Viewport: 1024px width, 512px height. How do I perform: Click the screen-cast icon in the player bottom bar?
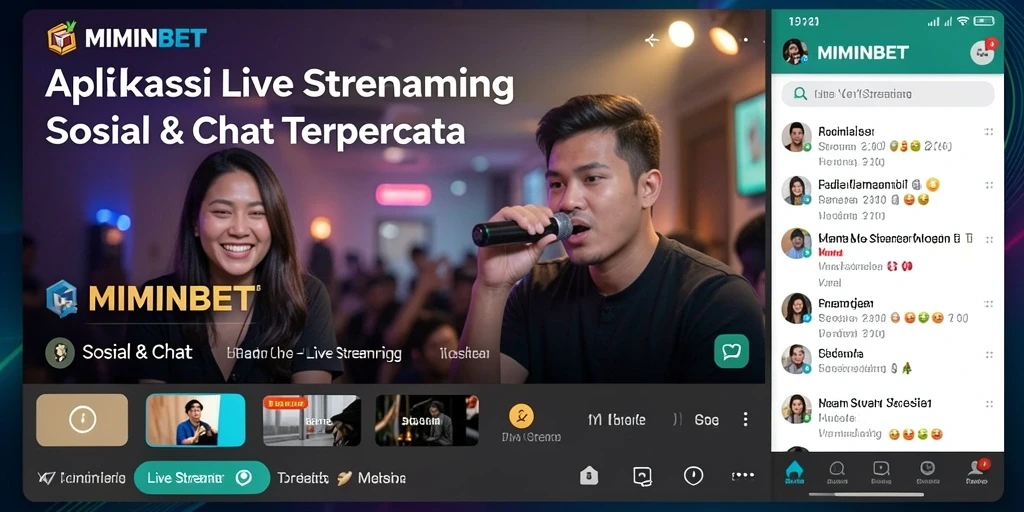click(x=643, y=476)
